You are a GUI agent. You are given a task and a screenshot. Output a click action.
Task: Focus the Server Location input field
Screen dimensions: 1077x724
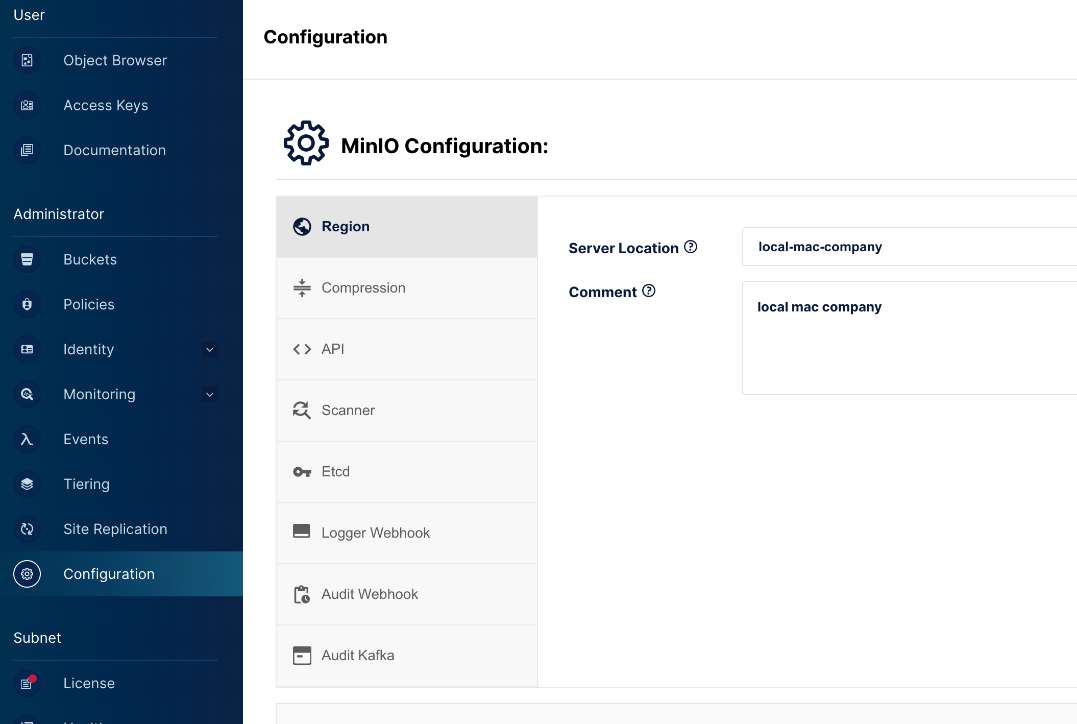(x=909, y=247)
